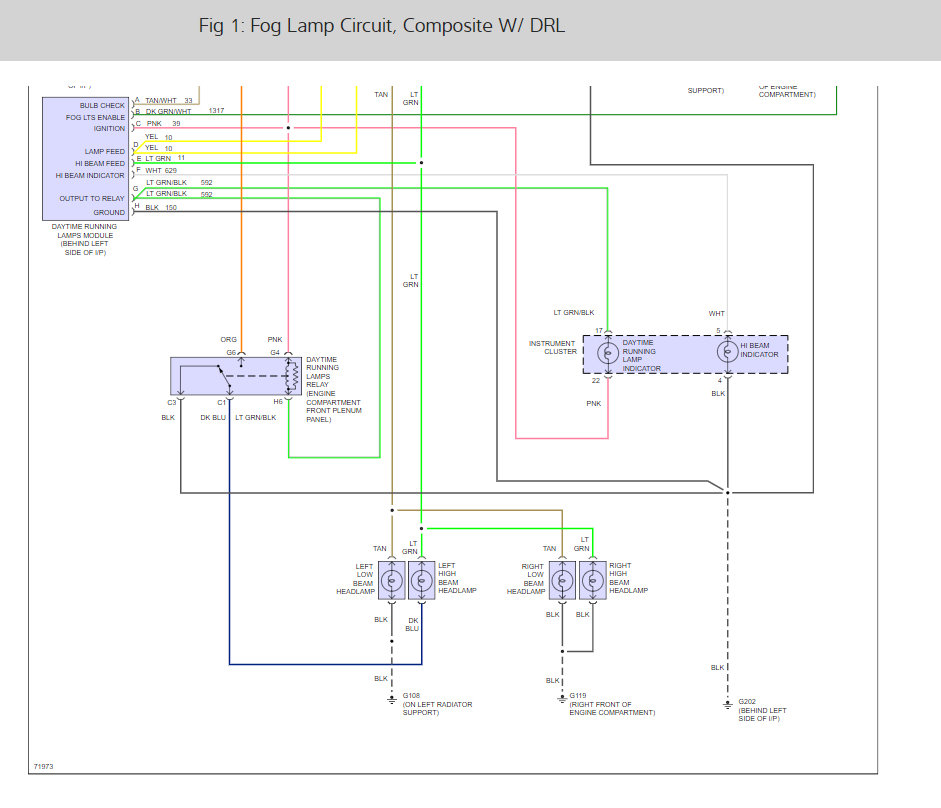Click the G119 ground symbol
The height and width of the screenshot is (808, 941).
click(562, 699)
